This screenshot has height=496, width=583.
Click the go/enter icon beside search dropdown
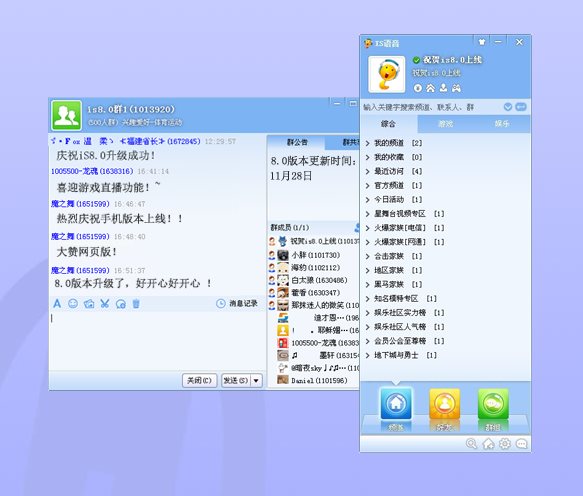pyautogui.click(x=521, y=107)
